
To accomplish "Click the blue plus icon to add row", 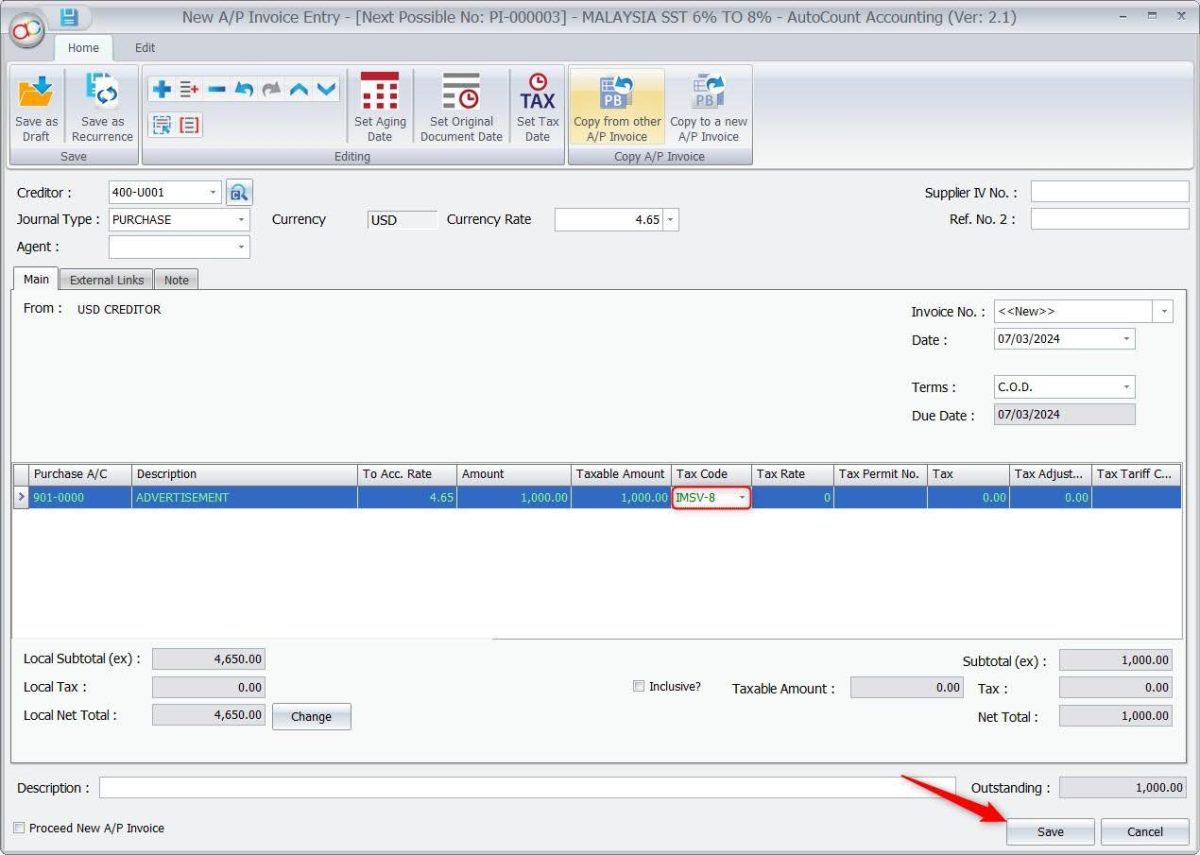I will [x=160, y=88].
